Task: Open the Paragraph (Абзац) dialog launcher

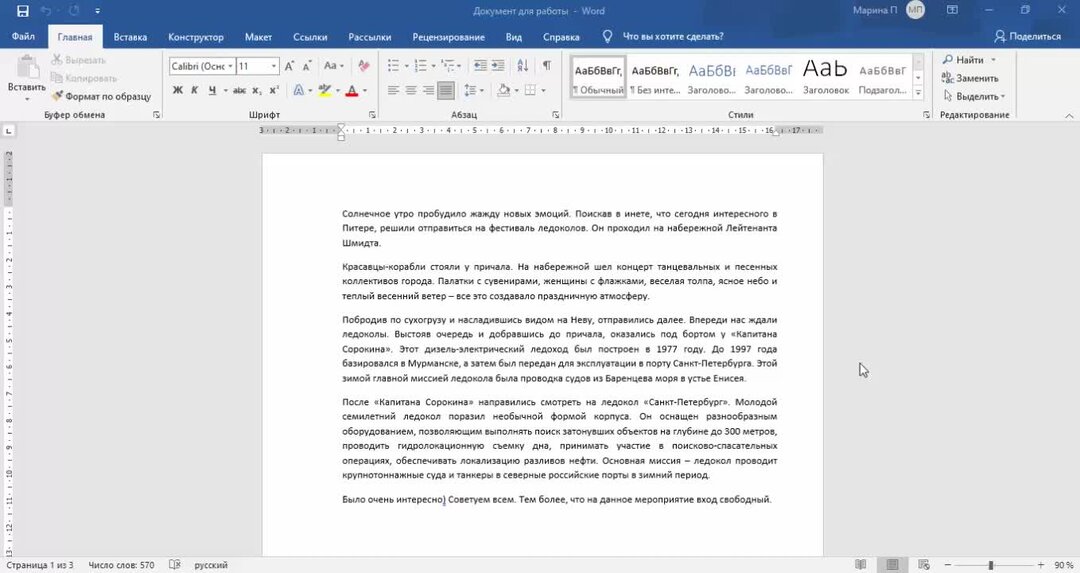Action: (556, 115)
